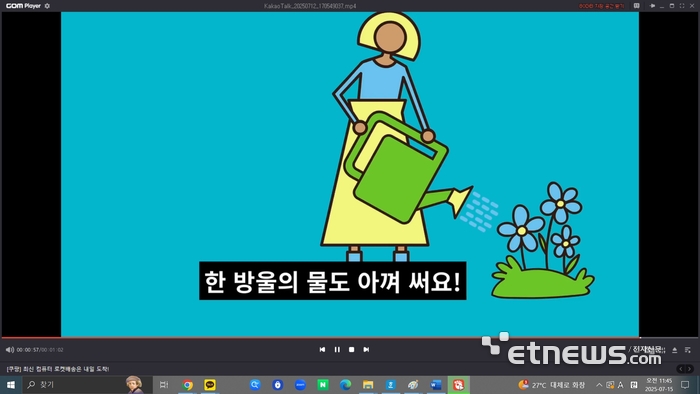The width and height of the screenshot is (700, 394).
Task: Click the eject open-file icon
Action: pyautogui.click(x=675, y=350)
